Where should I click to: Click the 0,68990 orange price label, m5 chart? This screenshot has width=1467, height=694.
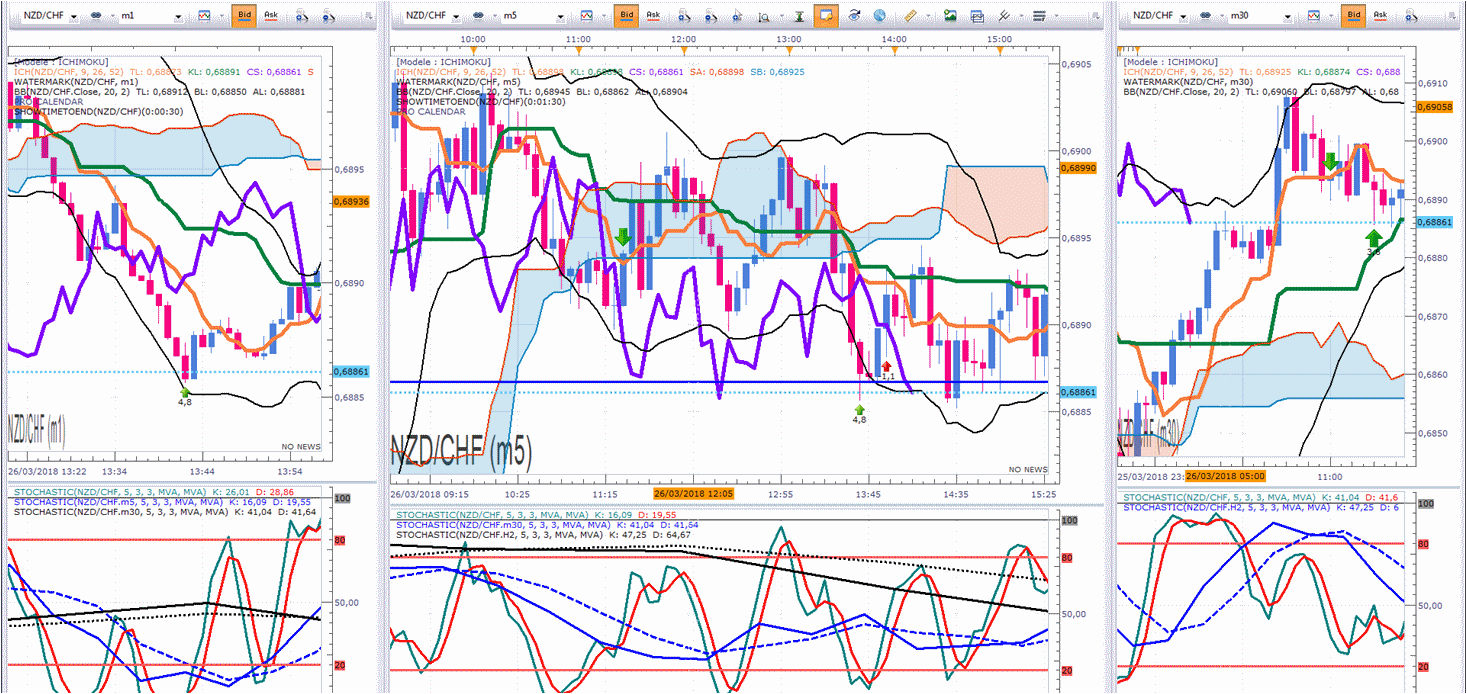point(1079,168)
